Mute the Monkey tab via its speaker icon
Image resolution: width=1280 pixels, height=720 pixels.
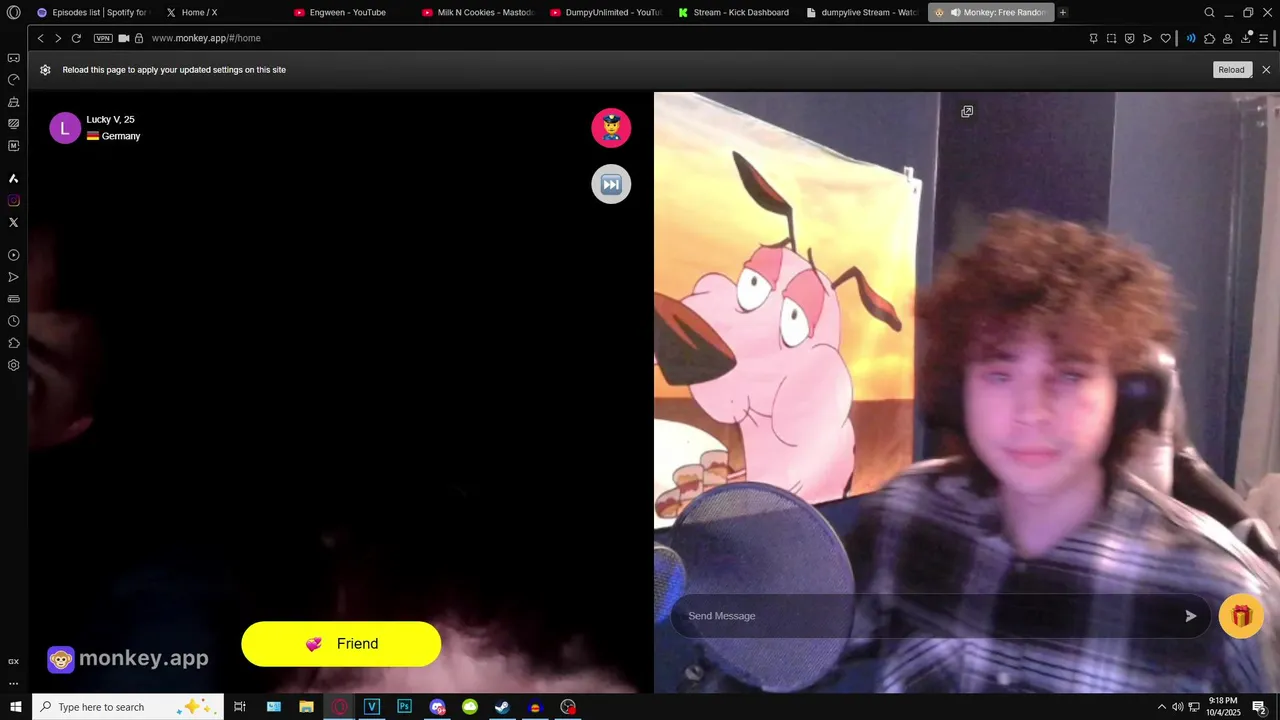coord(955,12)
